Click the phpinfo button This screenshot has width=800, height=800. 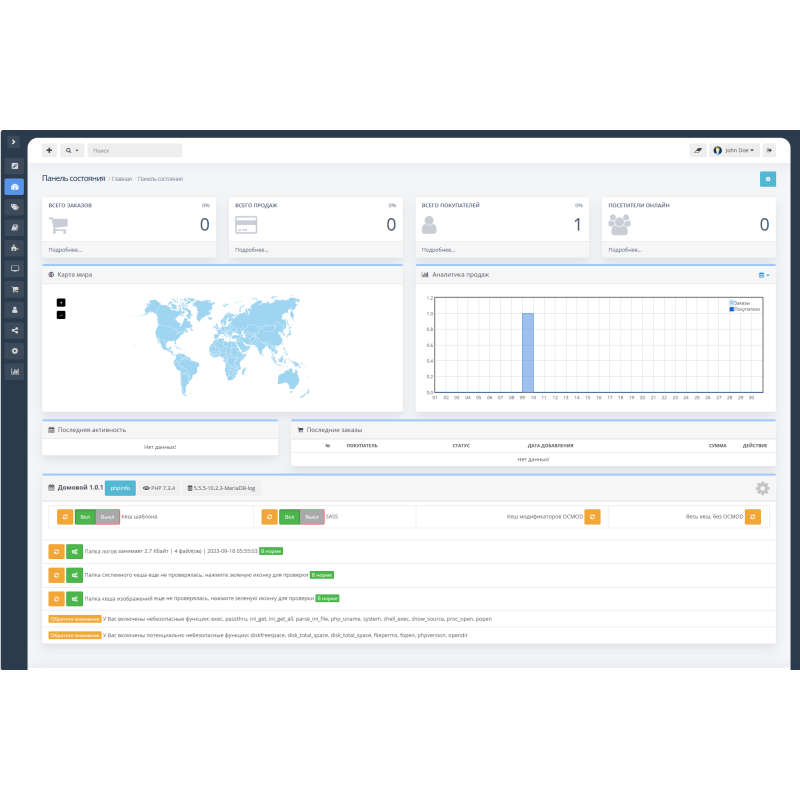(x=120, y=488)
